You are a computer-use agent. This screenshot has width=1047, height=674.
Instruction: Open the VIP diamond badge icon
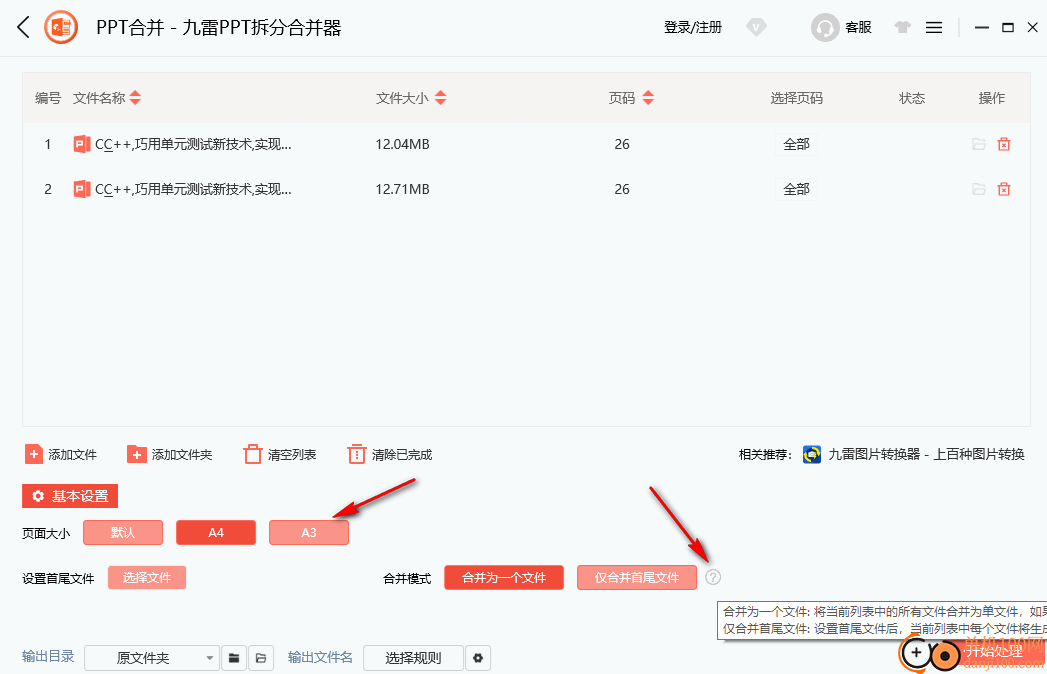(756, 27)
